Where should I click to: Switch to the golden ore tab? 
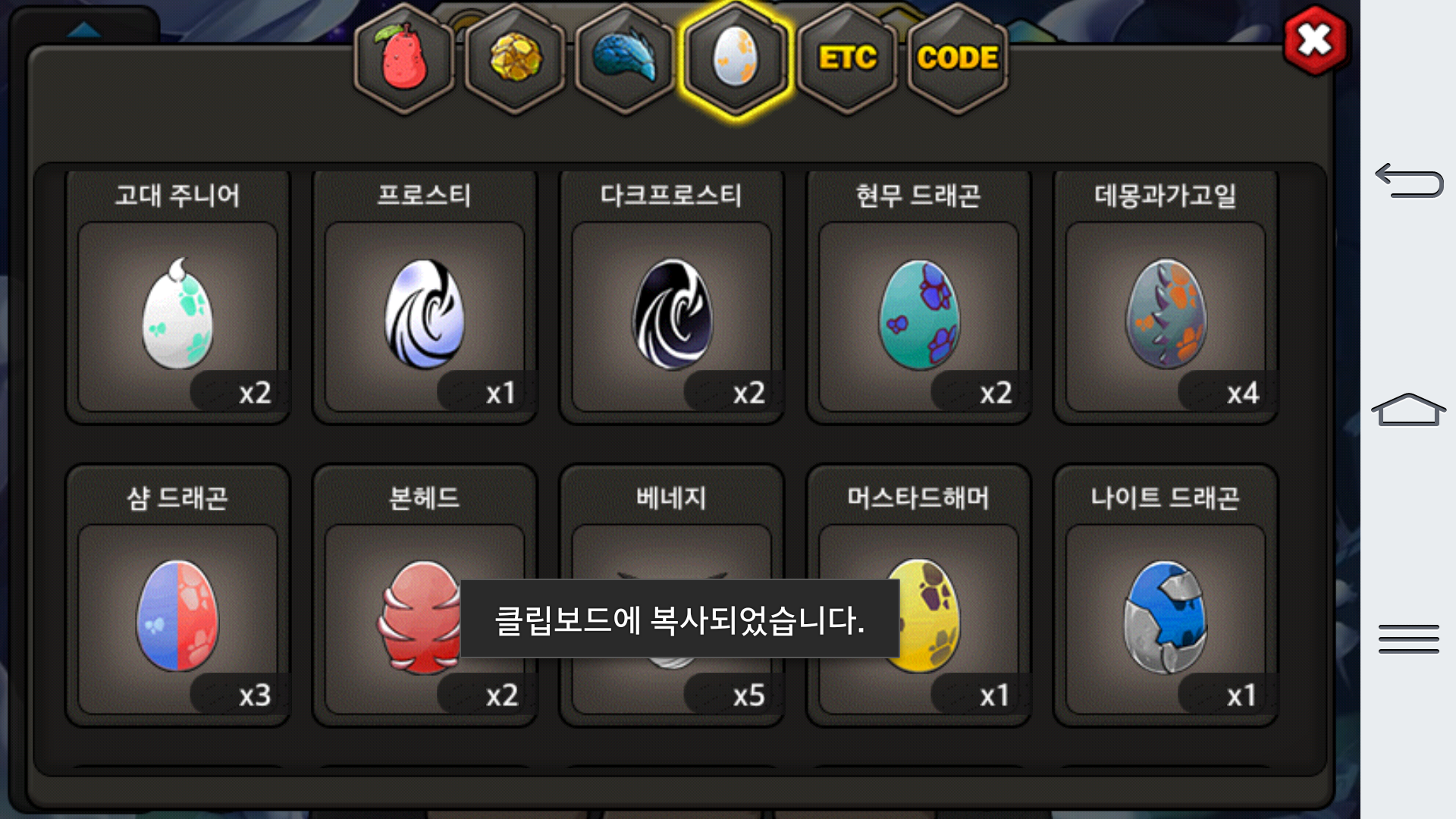click(515, 58)
